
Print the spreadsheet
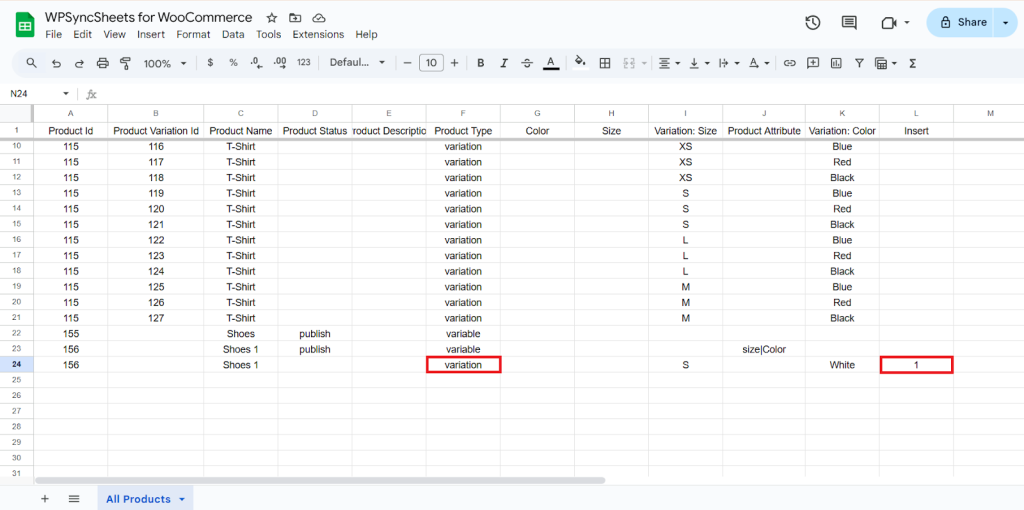pos(103,63)
